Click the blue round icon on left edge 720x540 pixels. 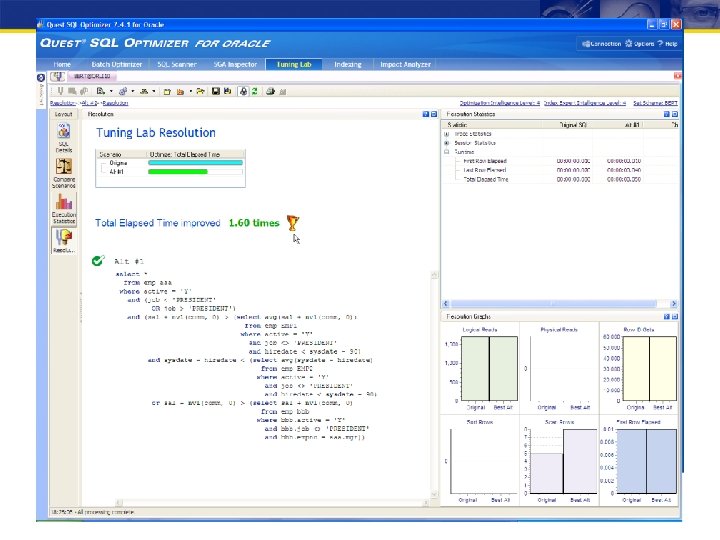tap(40, 78)
